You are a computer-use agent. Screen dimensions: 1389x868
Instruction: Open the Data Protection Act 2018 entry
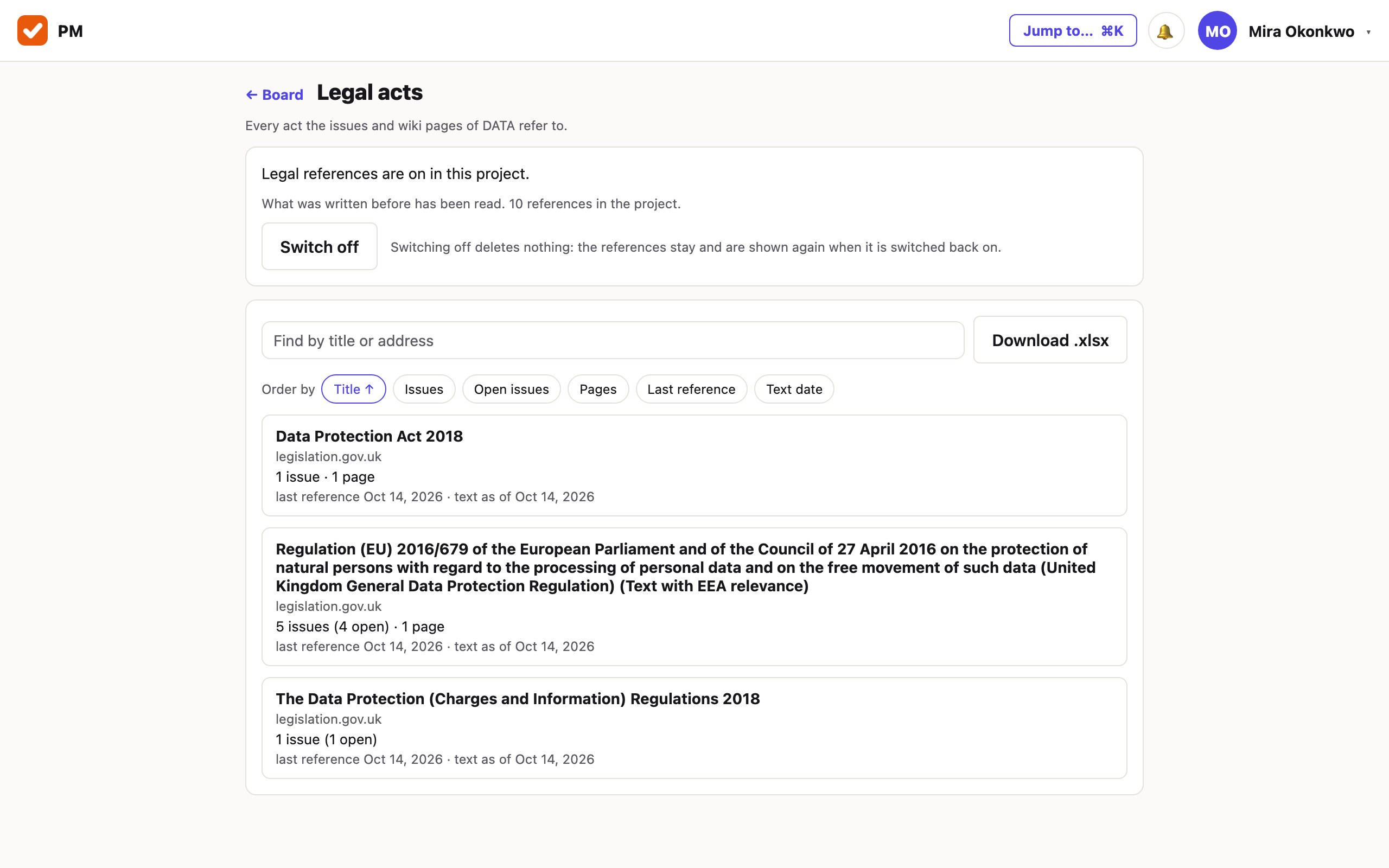[694, 465]
